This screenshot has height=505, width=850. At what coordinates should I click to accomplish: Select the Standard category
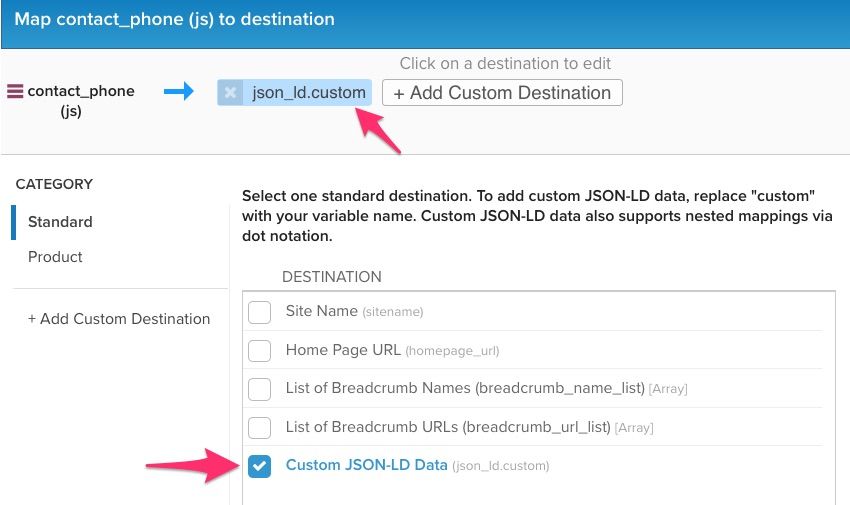60,222
